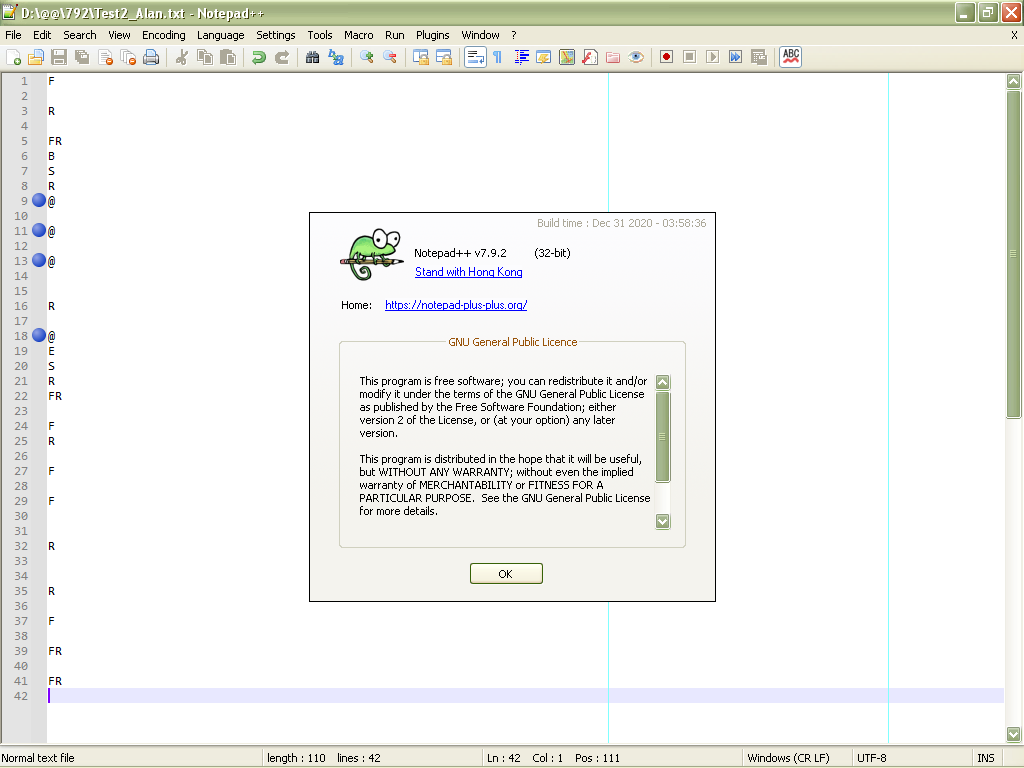Open the Plugins menu
The height and width of the screenshot is (768, 1024).
[x=432, y=35]
